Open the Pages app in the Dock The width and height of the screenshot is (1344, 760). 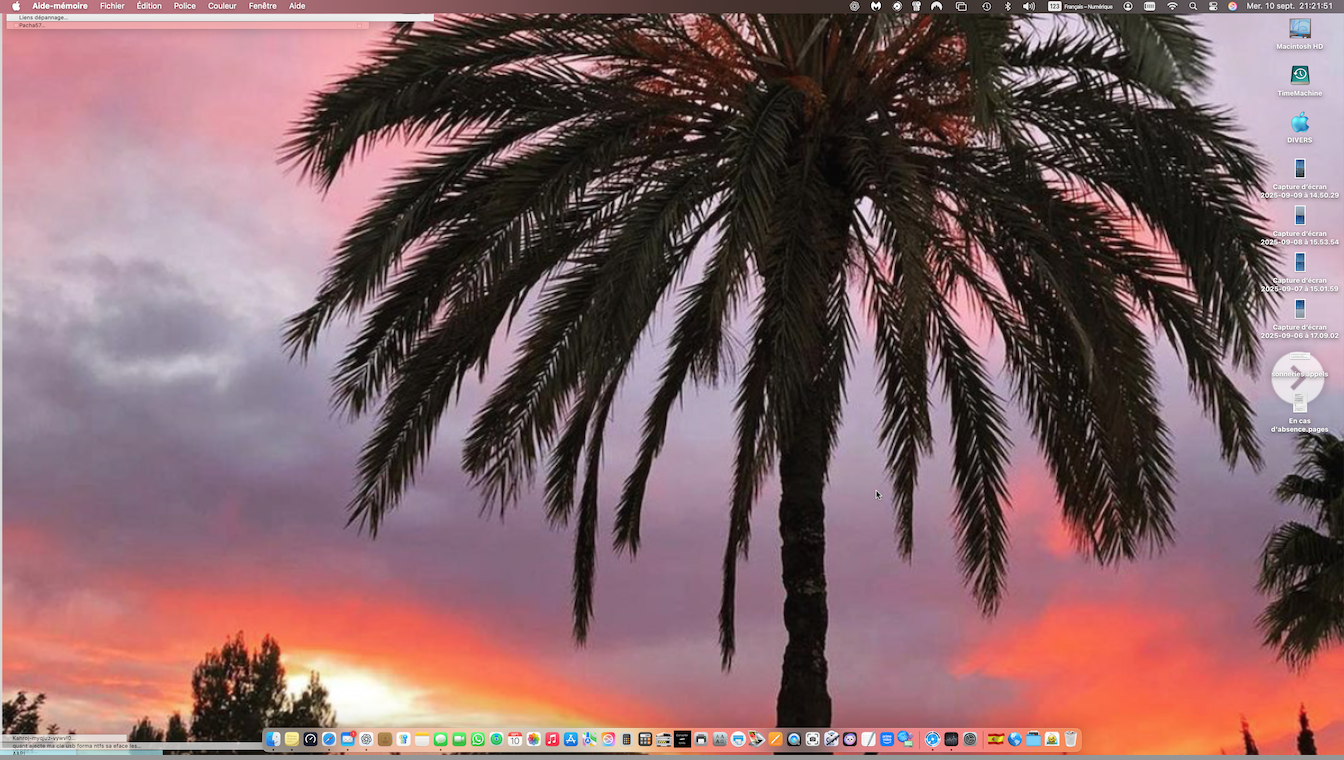pyautogui.click(x=775, y=739)
